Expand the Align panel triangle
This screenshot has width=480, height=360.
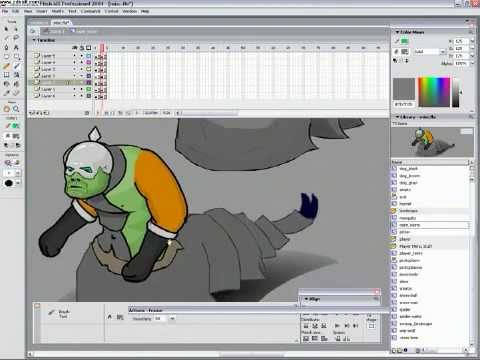[x=306, y=299]
